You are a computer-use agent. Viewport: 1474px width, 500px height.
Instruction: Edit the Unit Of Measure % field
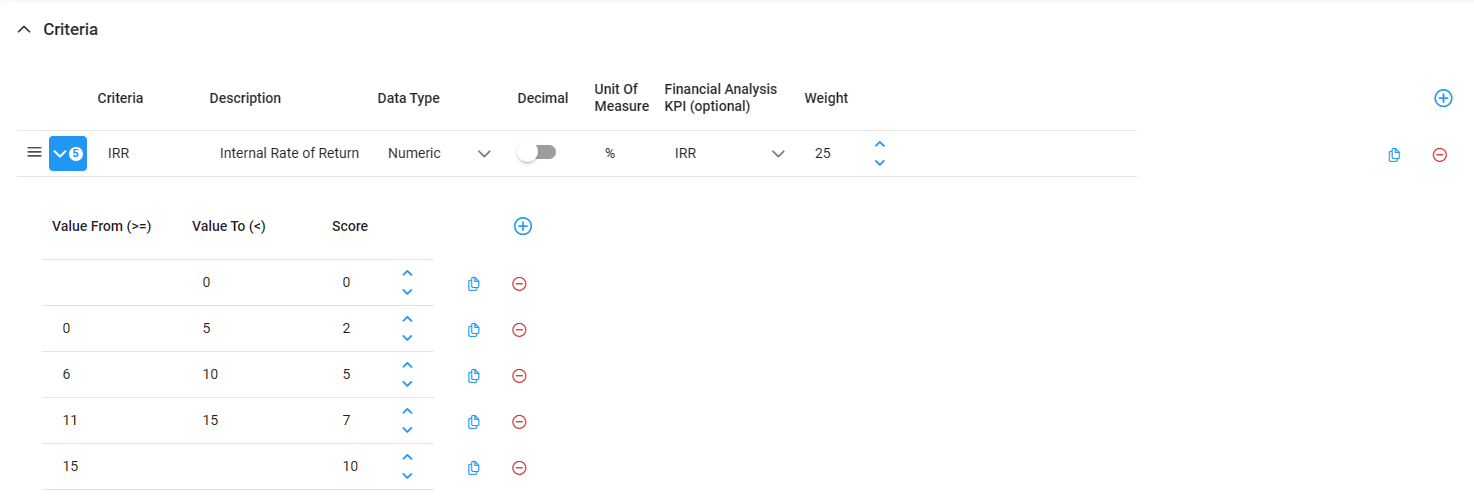click(610, 154)
